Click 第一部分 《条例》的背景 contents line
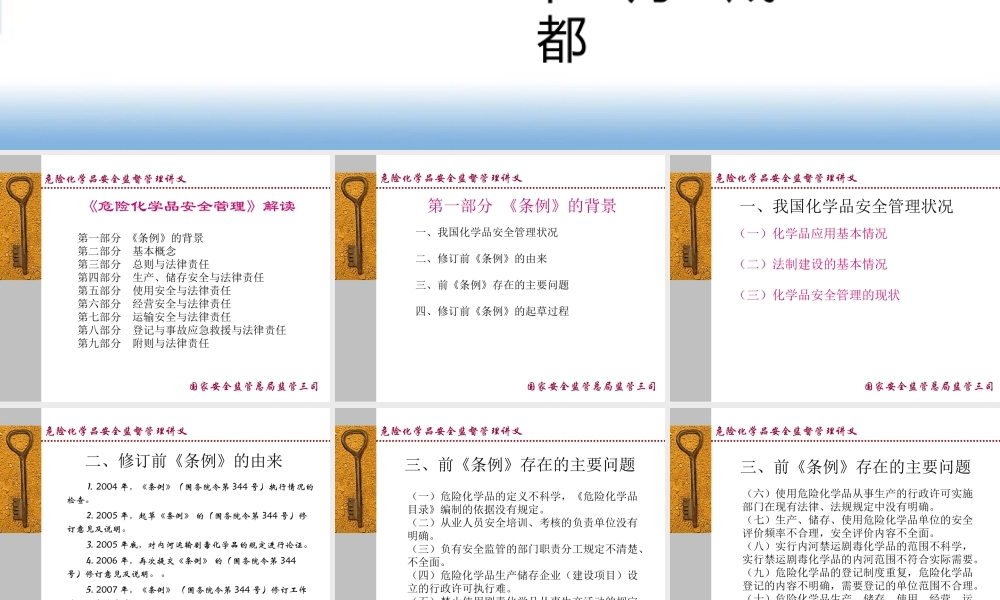 [140, 238]
